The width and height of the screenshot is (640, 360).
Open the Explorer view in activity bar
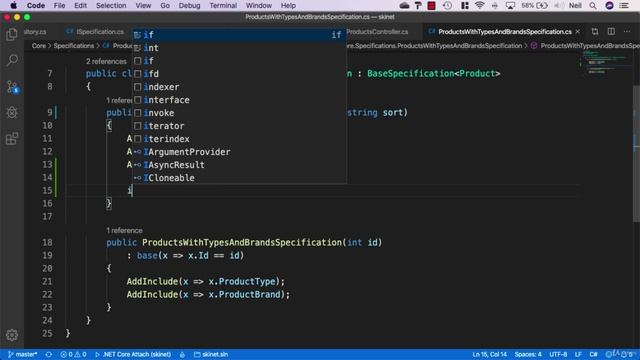point(12,35)
